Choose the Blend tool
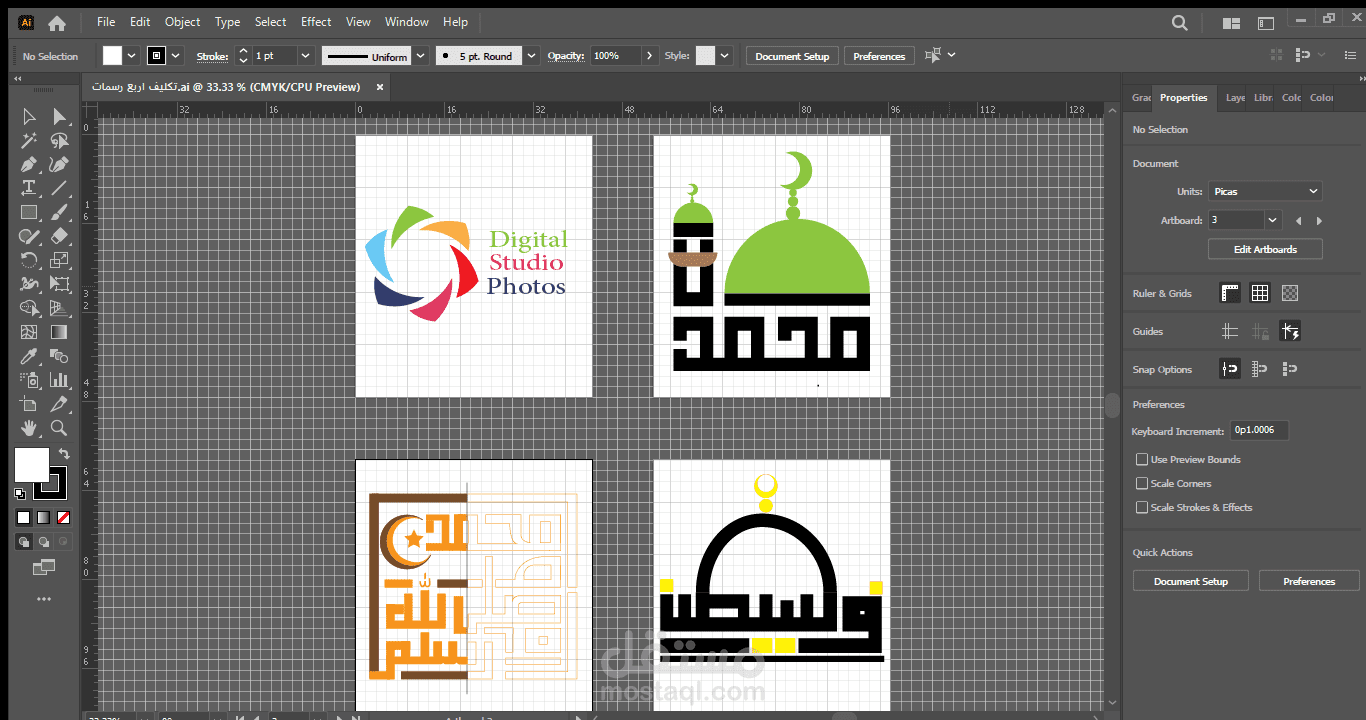Viewport: 1366px width, 720px height. click(x=59, y=356)
